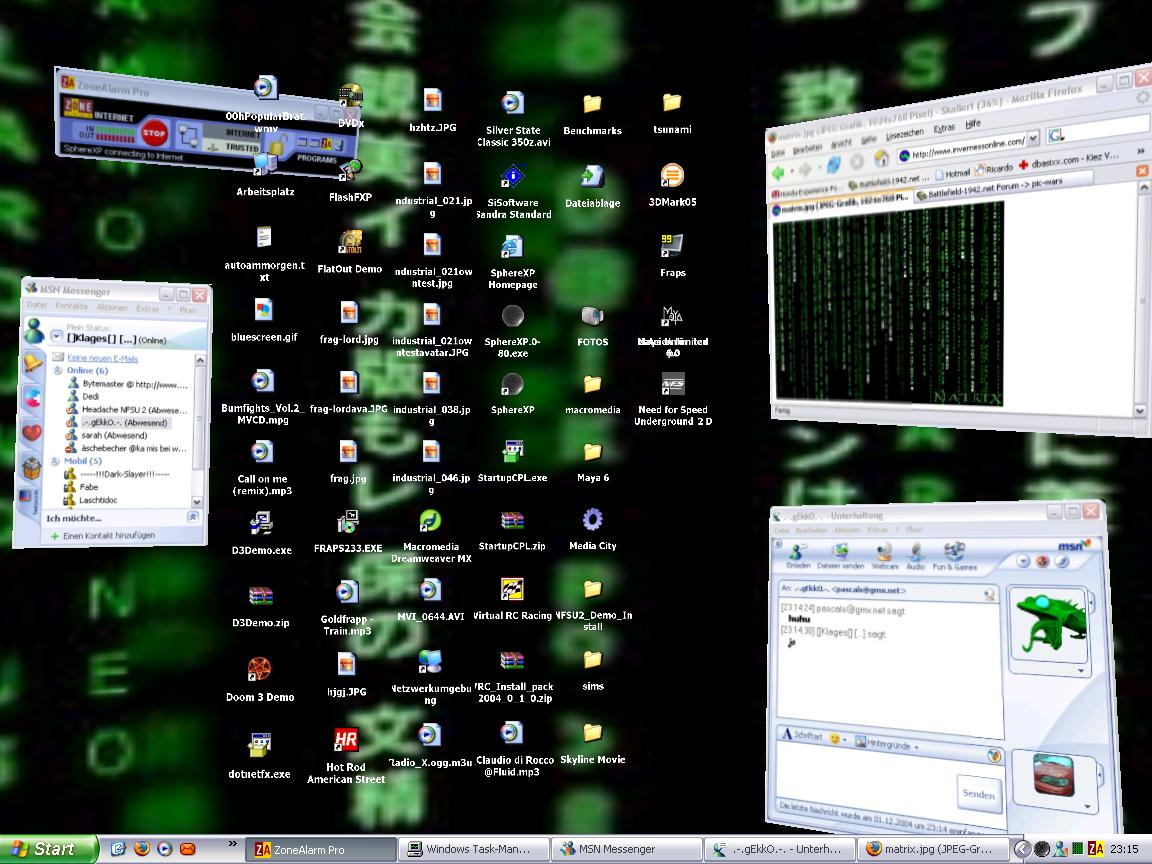Screen dimensions: 1152x864
Task: Click the Audio icon in chat toolbar
Action: click(x=915, y=556)
